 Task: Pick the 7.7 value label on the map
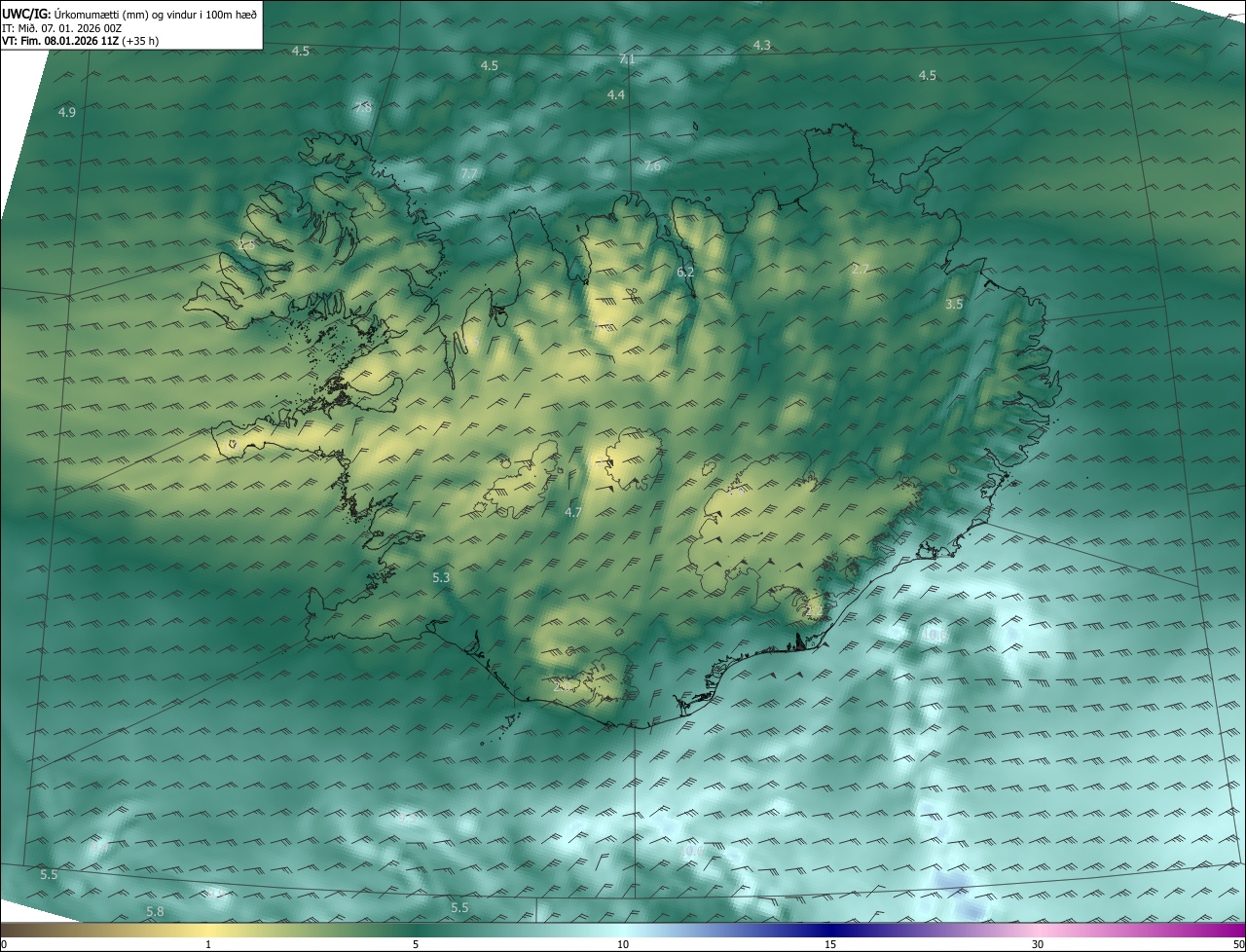[469, 174]
